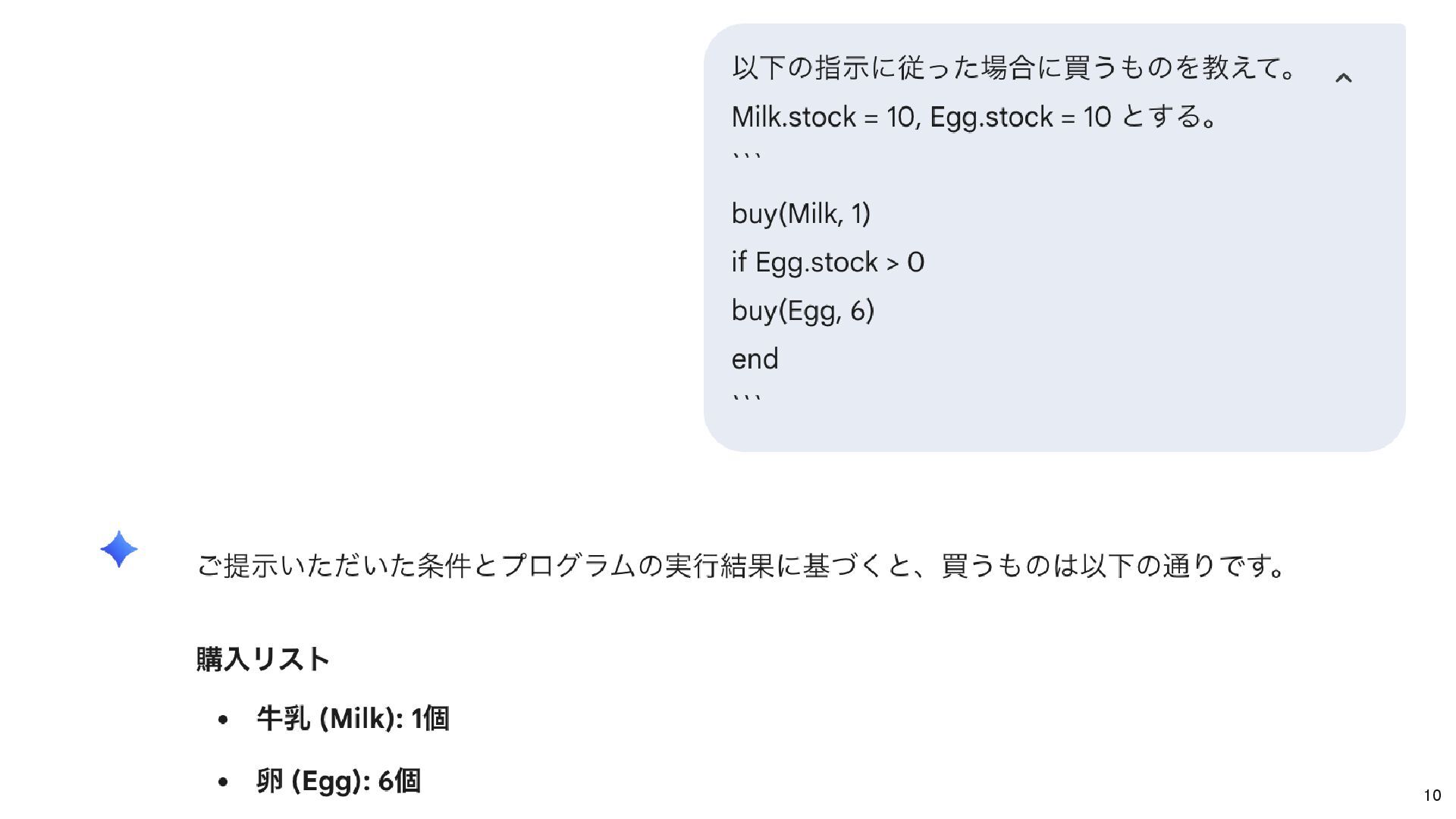Click the 牛乳 (Milk): 1個 list item
This screenshot has height=819, width=1456.
point(353,718)
